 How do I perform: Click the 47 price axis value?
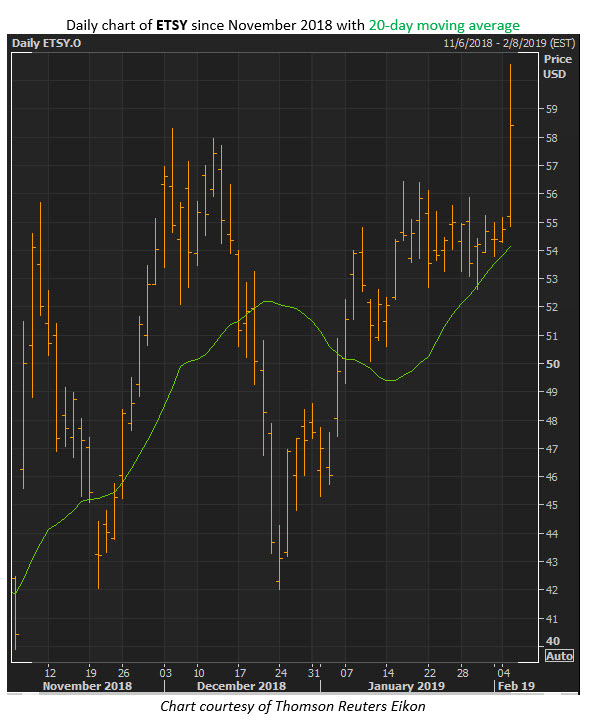[x=551, y=449]
